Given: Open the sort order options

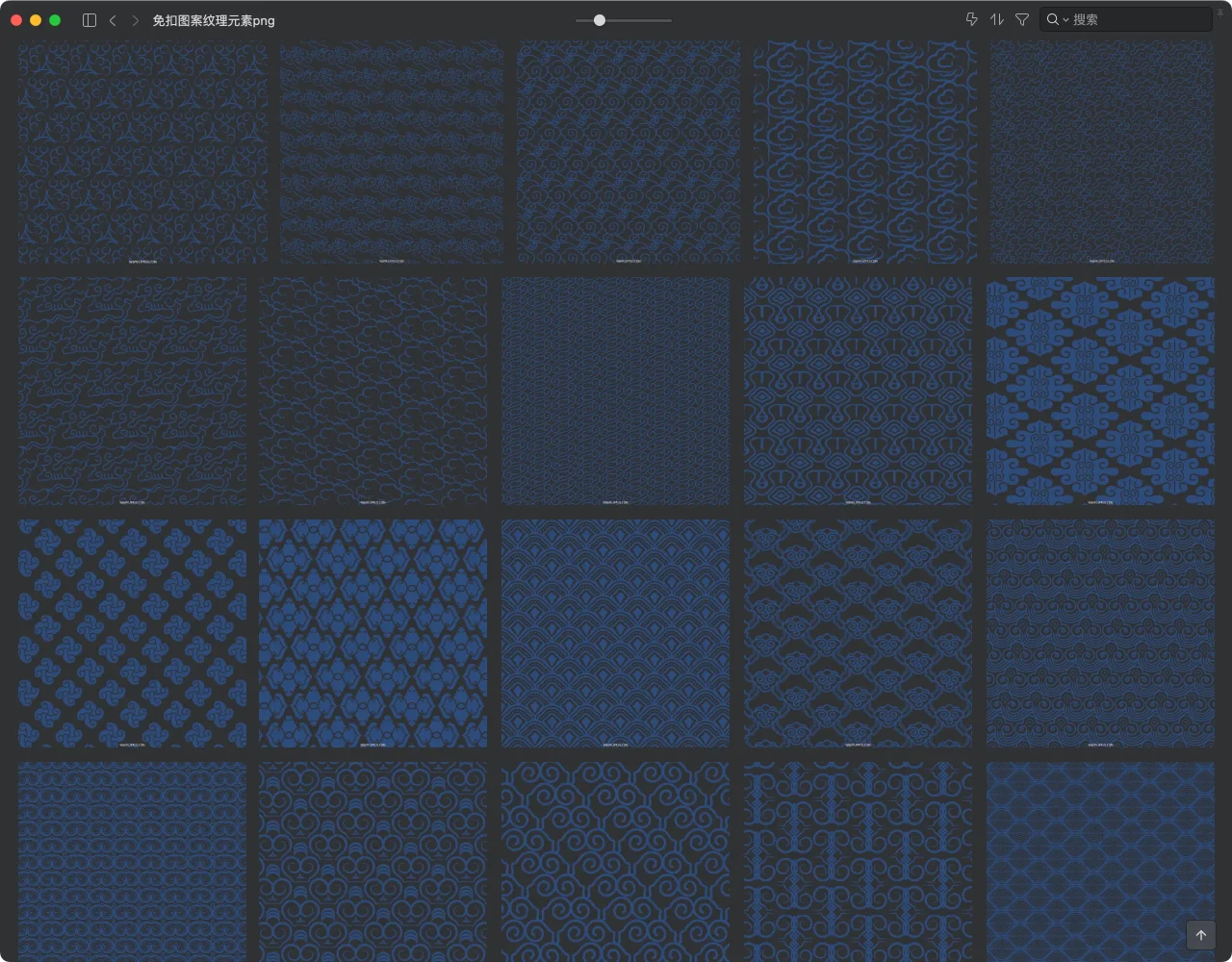Looking at the screenshot, I should click(x=997, y=19).
